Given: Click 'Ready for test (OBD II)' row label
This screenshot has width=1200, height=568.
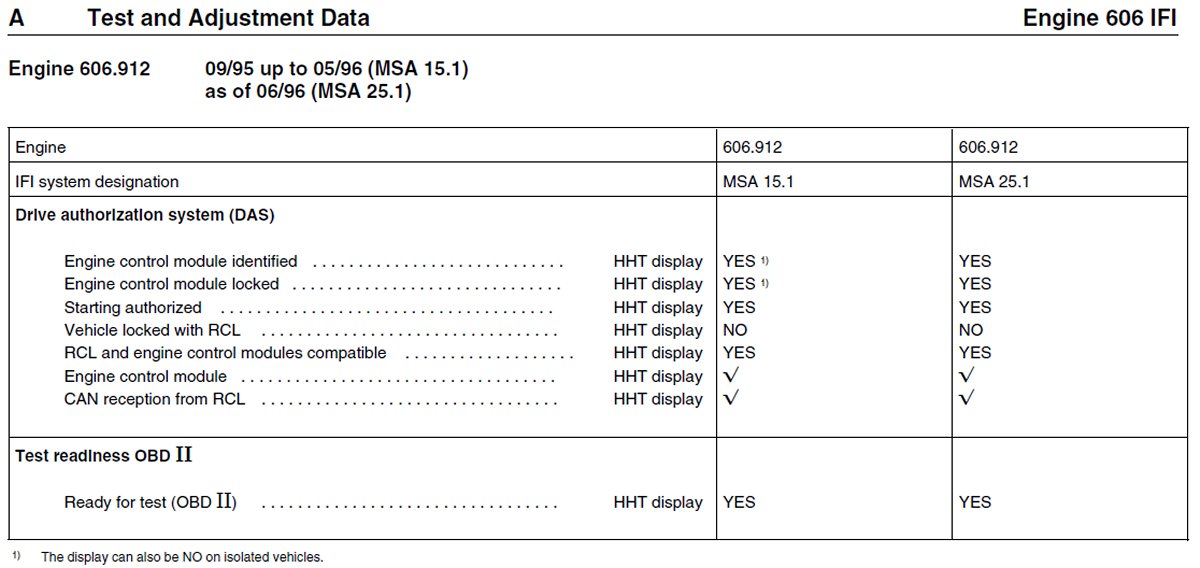Looking at the screenshot, I should click(x=151, y=502).
